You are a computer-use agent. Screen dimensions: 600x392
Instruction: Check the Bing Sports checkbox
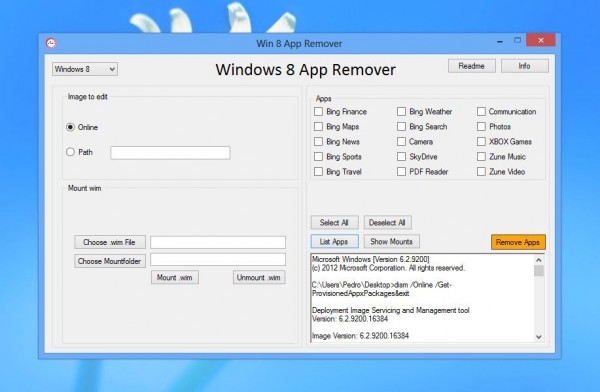(x=318, y=157)
